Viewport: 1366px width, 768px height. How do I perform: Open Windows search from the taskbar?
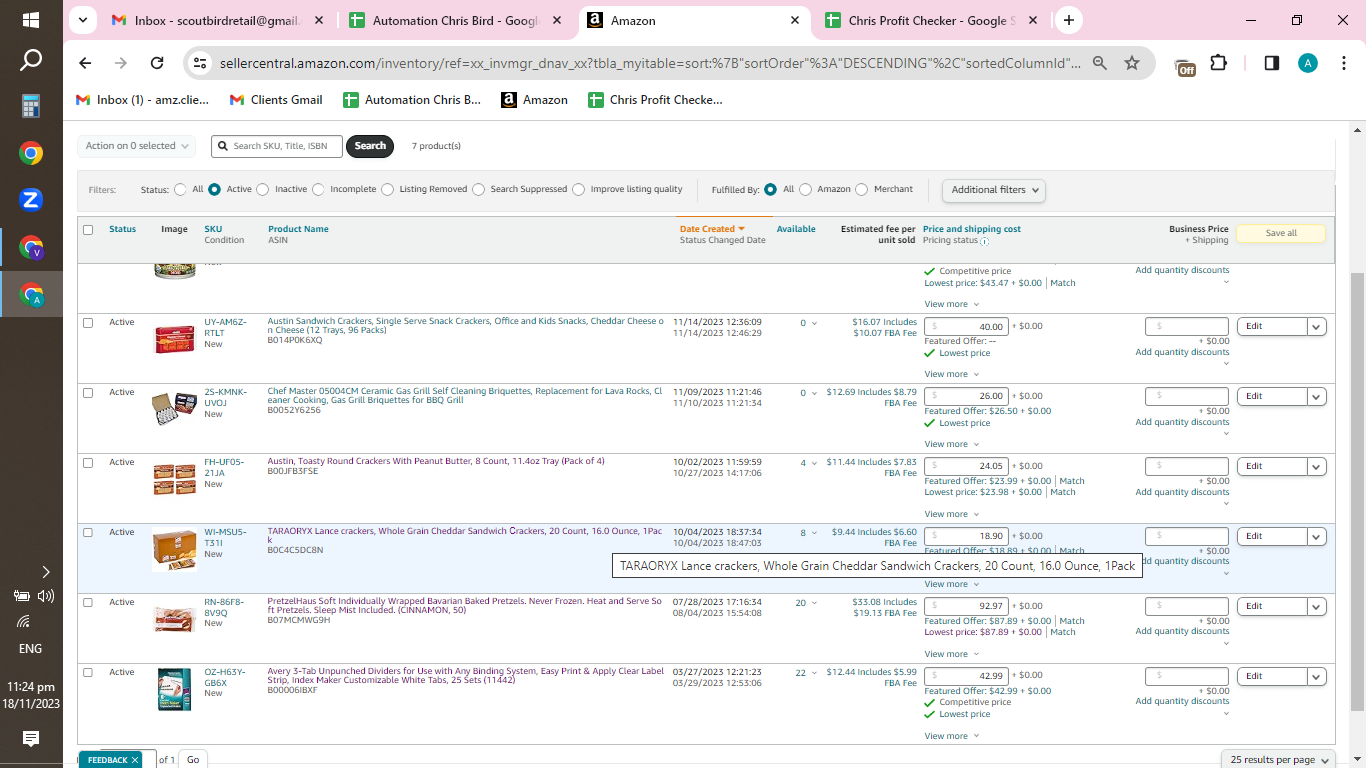(31, 61)
